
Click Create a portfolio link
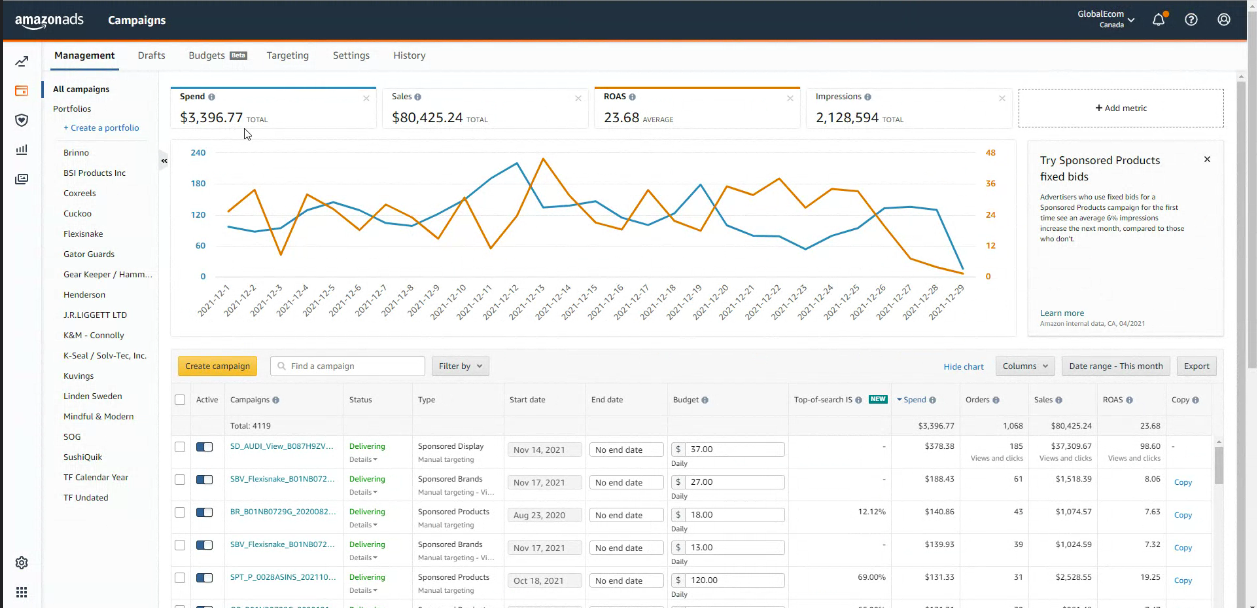(102, 128)
